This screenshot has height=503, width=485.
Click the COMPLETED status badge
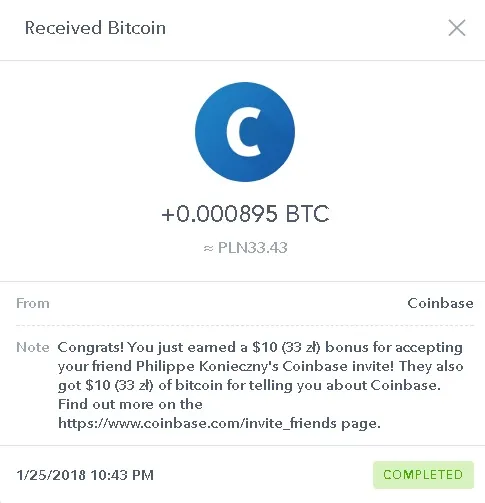tap(423, 475)
